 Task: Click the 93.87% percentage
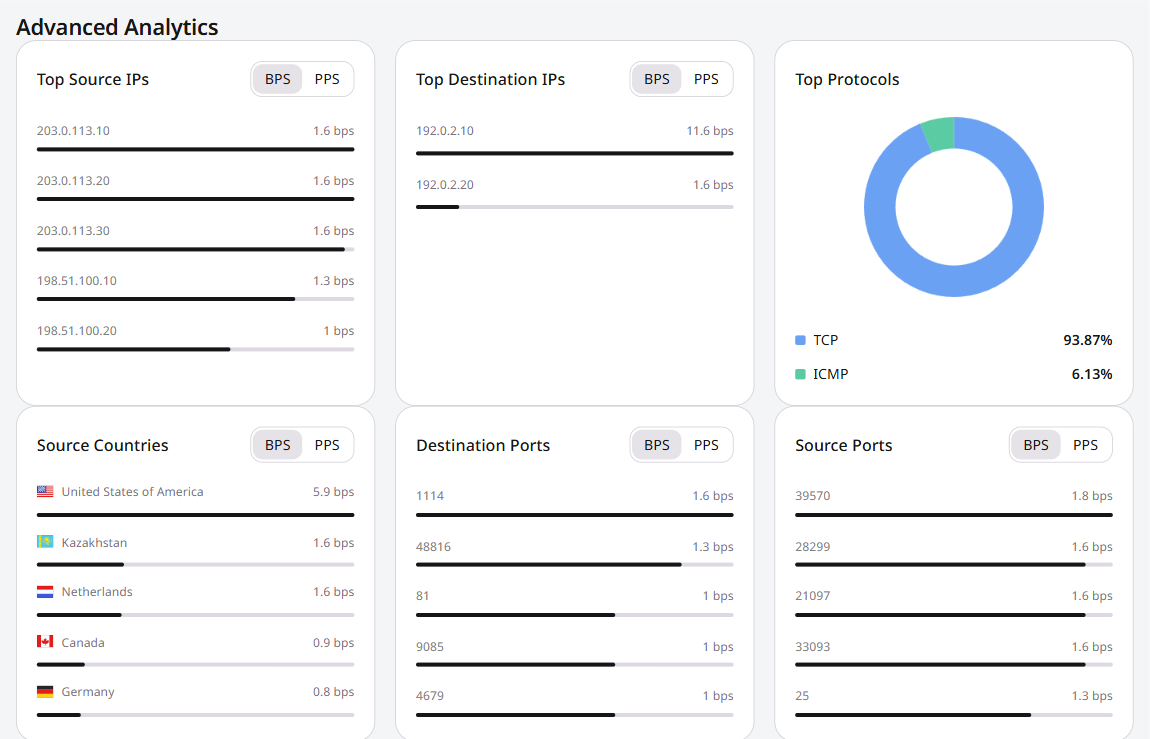point(1088,340)
